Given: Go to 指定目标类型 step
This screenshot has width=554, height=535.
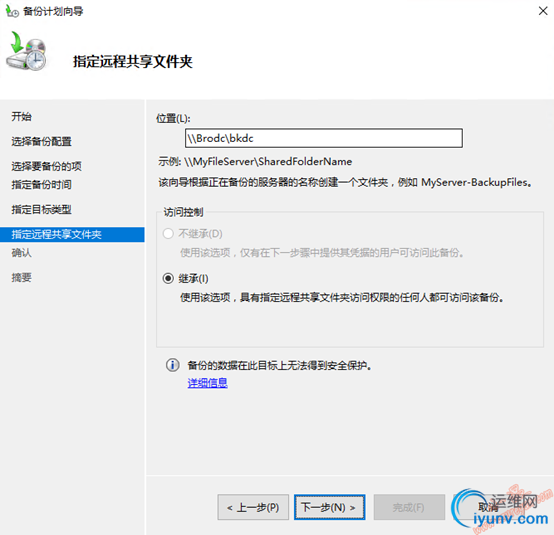Looking at the screenshot, I should pos(41,210).
